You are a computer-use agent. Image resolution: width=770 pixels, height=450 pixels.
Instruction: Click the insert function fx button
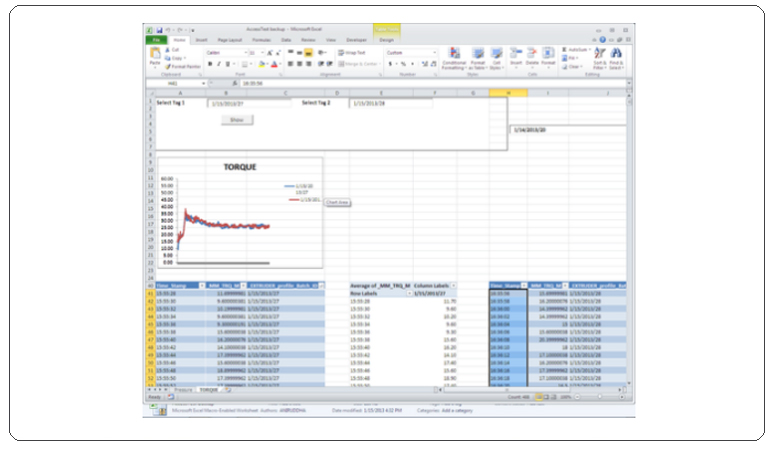[235, 84]
